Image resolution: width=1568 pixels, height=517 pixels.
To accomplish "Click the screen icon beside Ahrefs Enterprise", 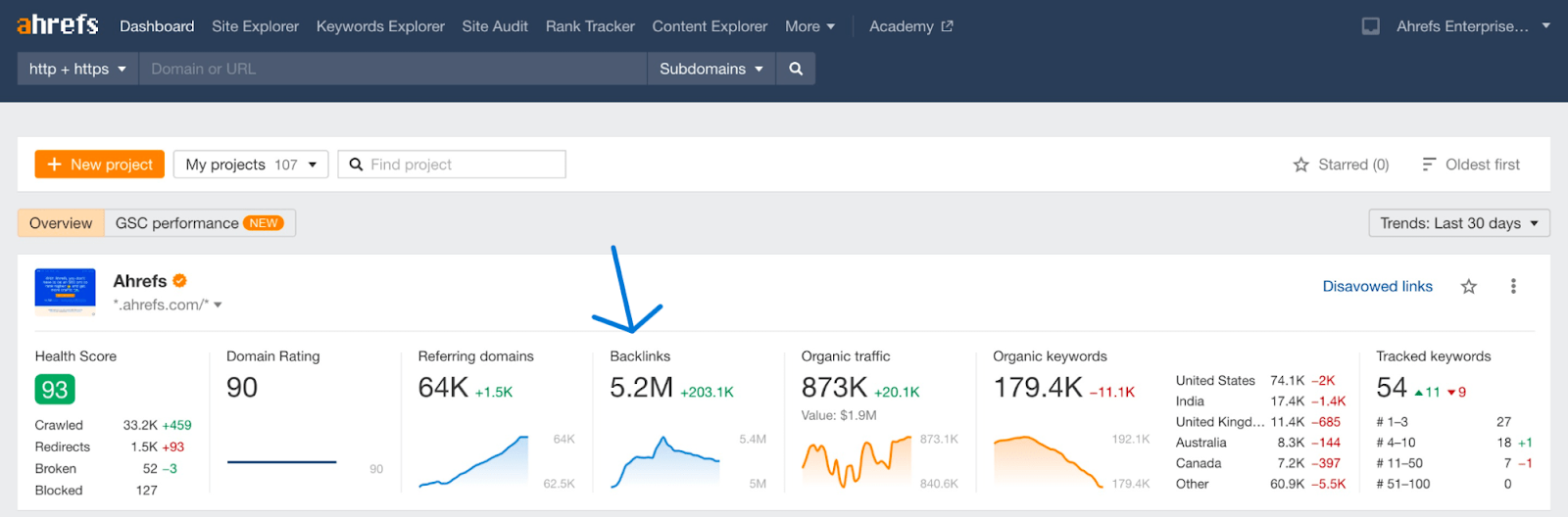I will [1371, 26].
